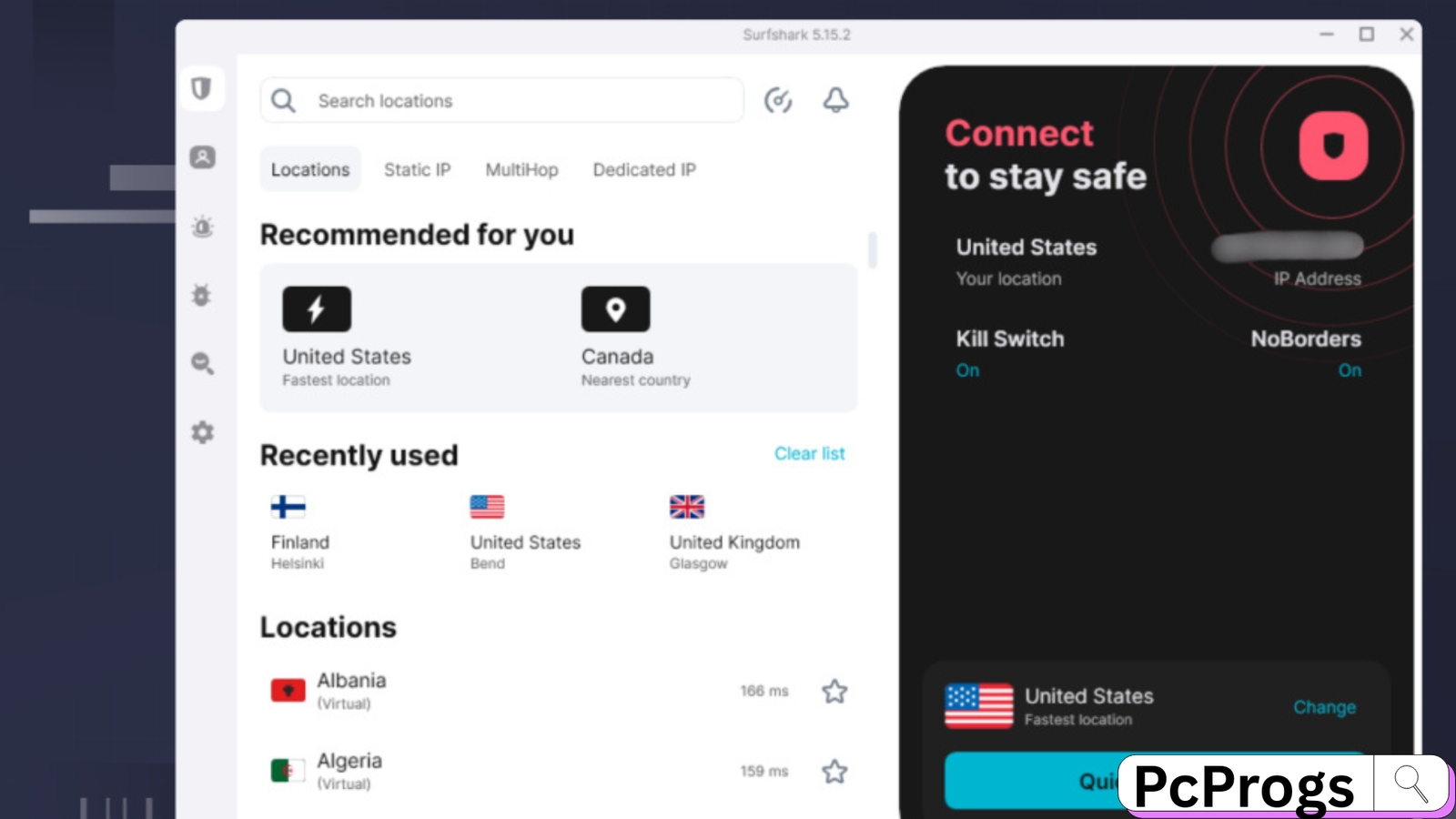Favorite Algeria with the star icon
The height and width of the screenshot is (819, 1456).
(x=834, y=772)
